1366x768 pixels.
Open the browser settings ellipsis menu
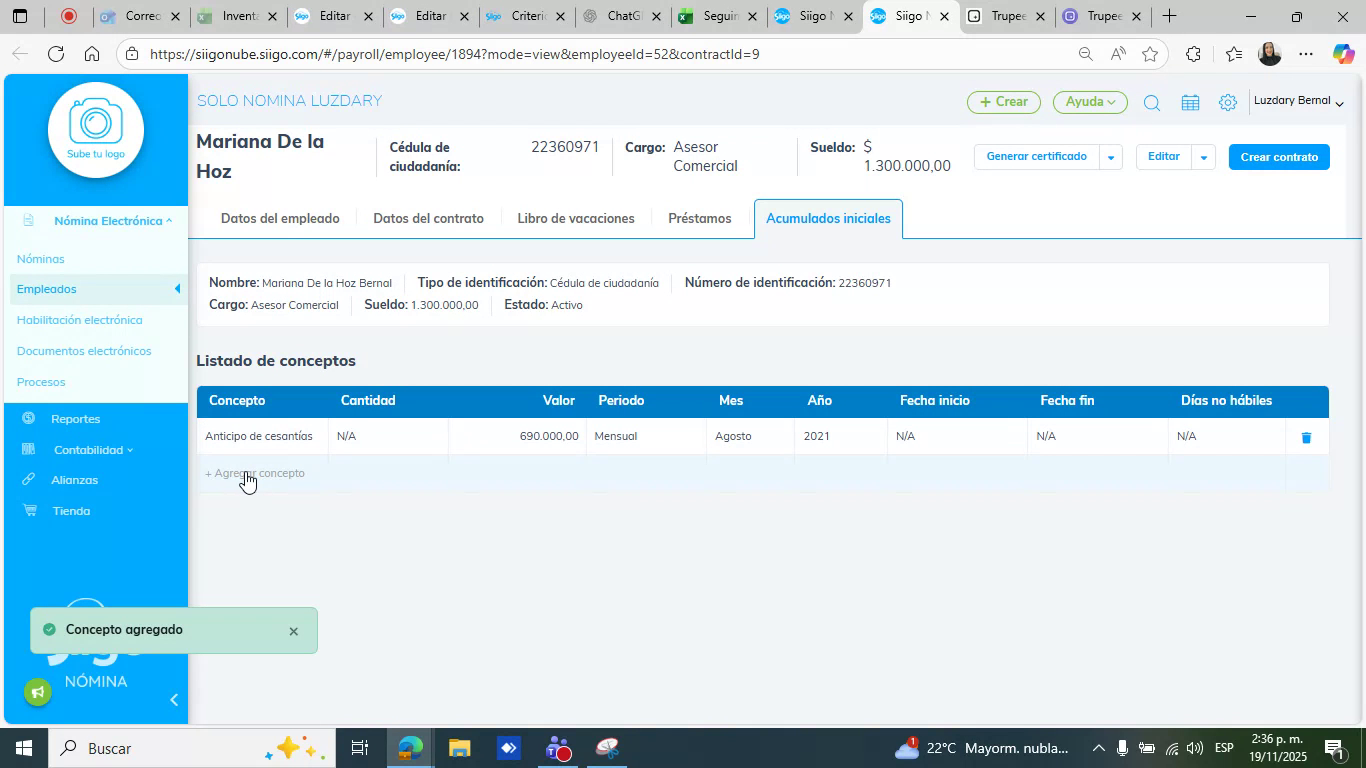click(x=1306, y=54)
